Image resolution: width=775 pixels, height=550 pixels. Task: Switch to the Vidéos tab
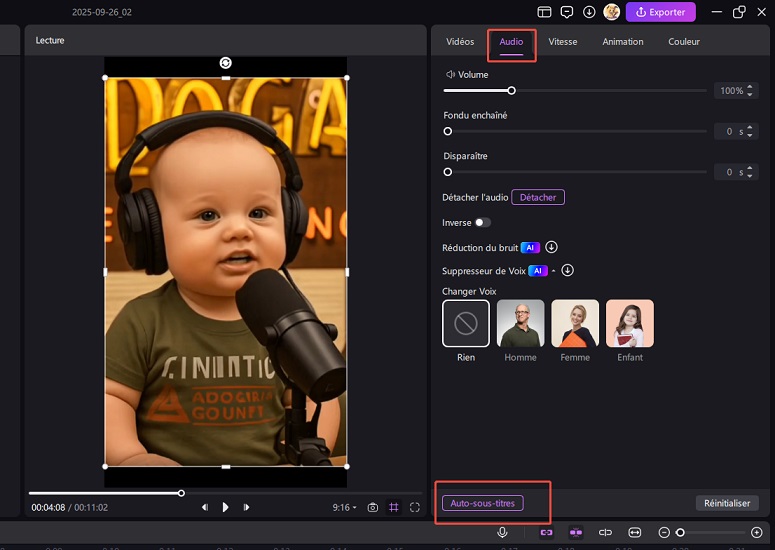(x=460, y=42)
